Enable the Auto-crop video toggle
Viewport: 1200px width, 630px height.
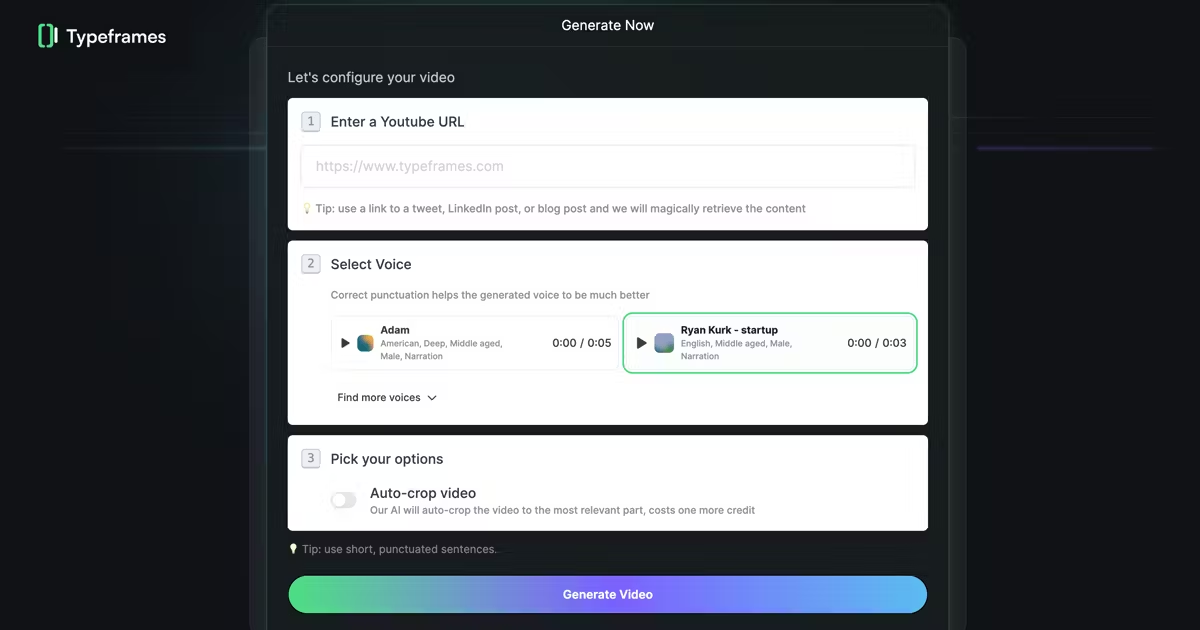(344, 500)
